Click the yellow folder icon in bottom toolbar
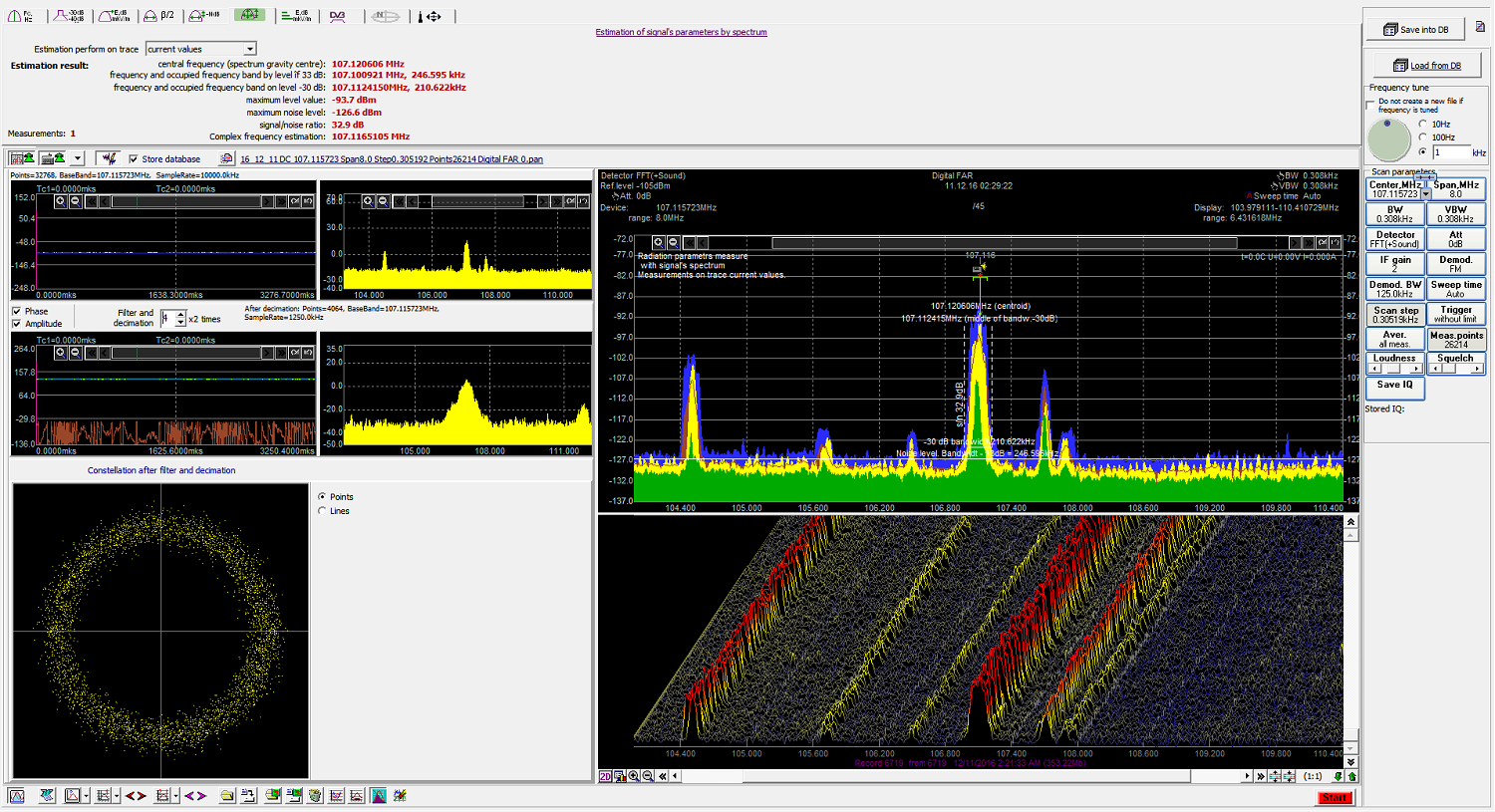Image resolution: width=1495 pixels, height=812 pixels. coord(227,796)
